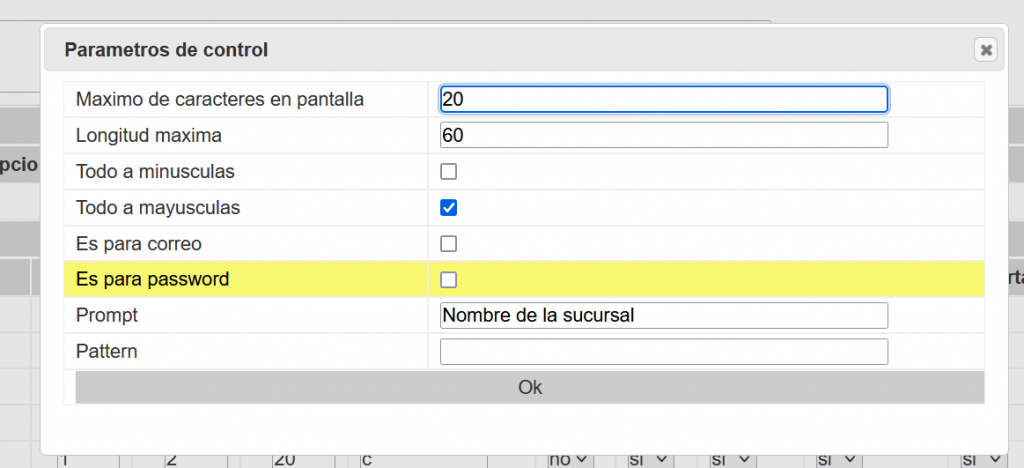Click the Longitud maxima input showing 60
This screenshot has height=468, width=1024.
(663, 135)
